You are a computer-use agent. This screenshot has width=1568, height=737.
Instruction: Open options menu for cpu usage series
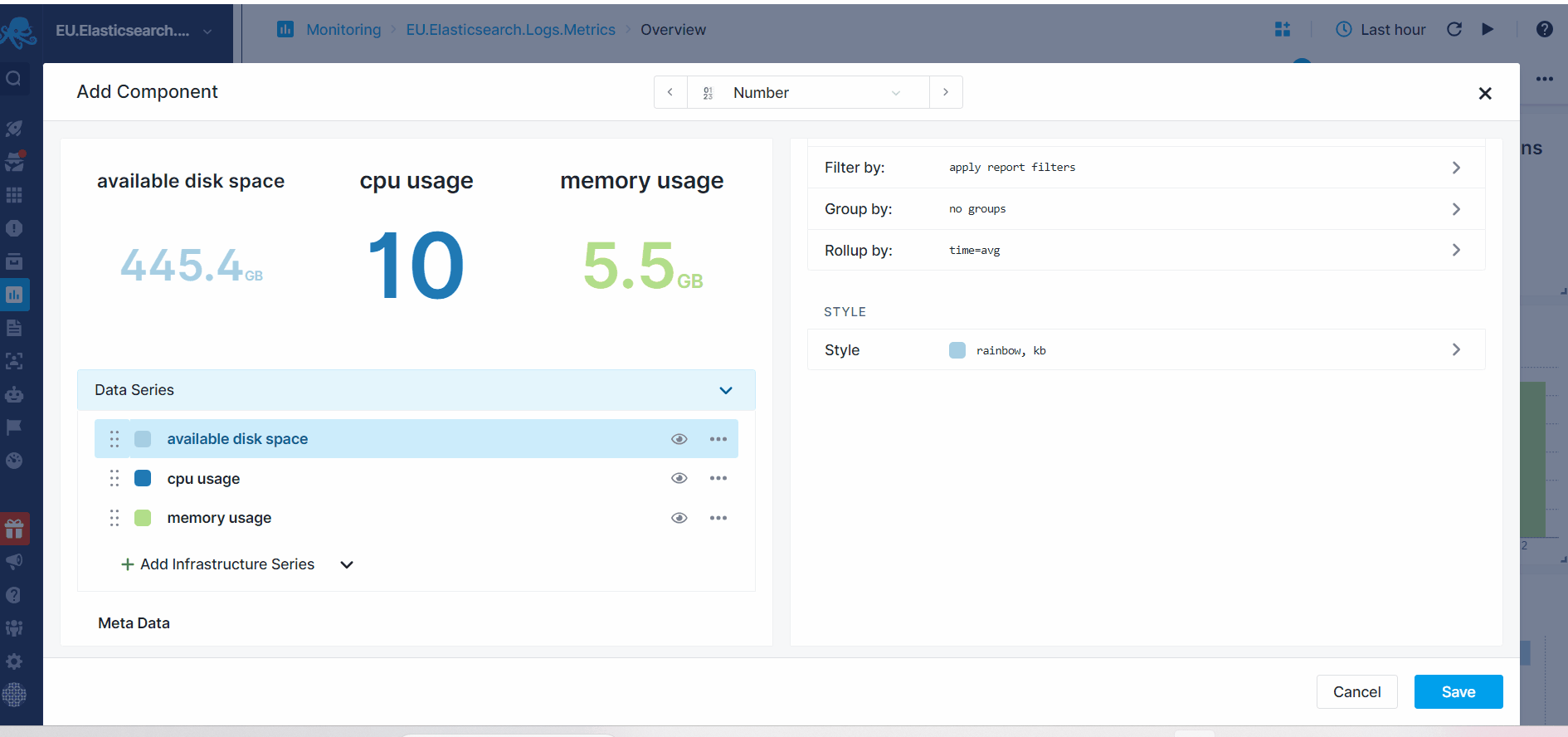(x=718, y=478)
